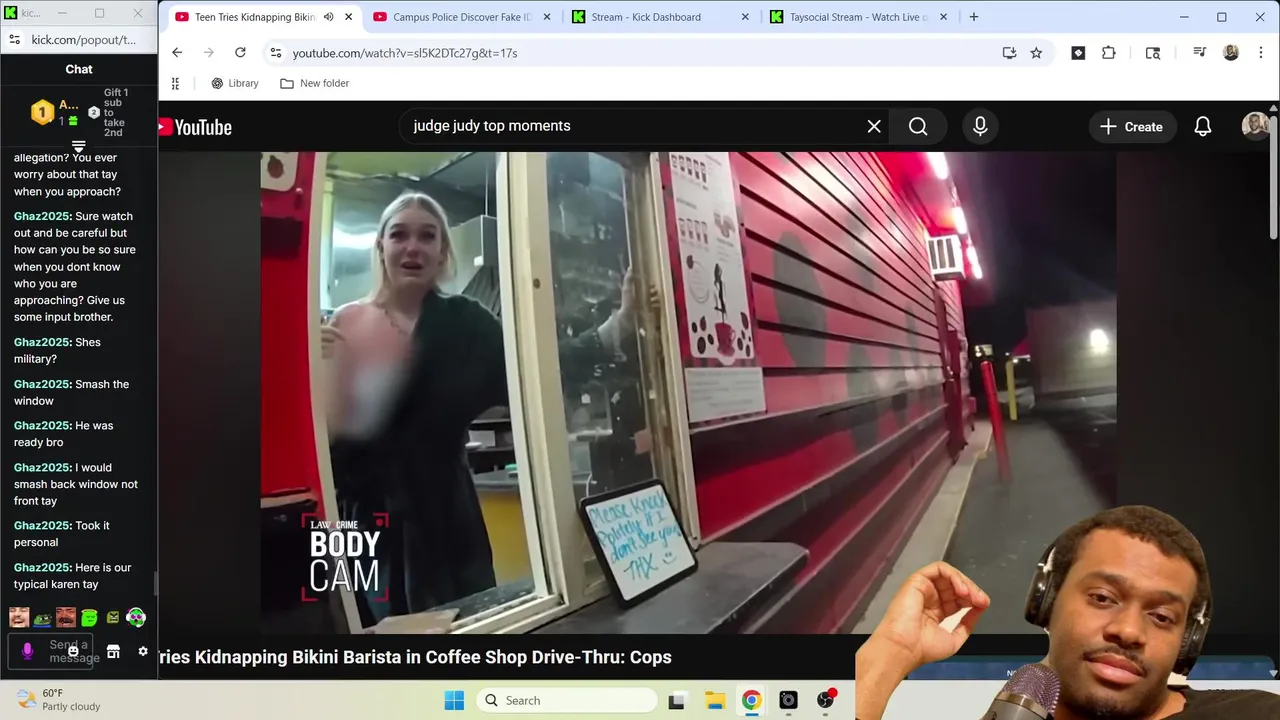Screen dimensions: 1280x720
Task: Close the Teen Tries Kidnapping tab
Action: pos(348,17)
